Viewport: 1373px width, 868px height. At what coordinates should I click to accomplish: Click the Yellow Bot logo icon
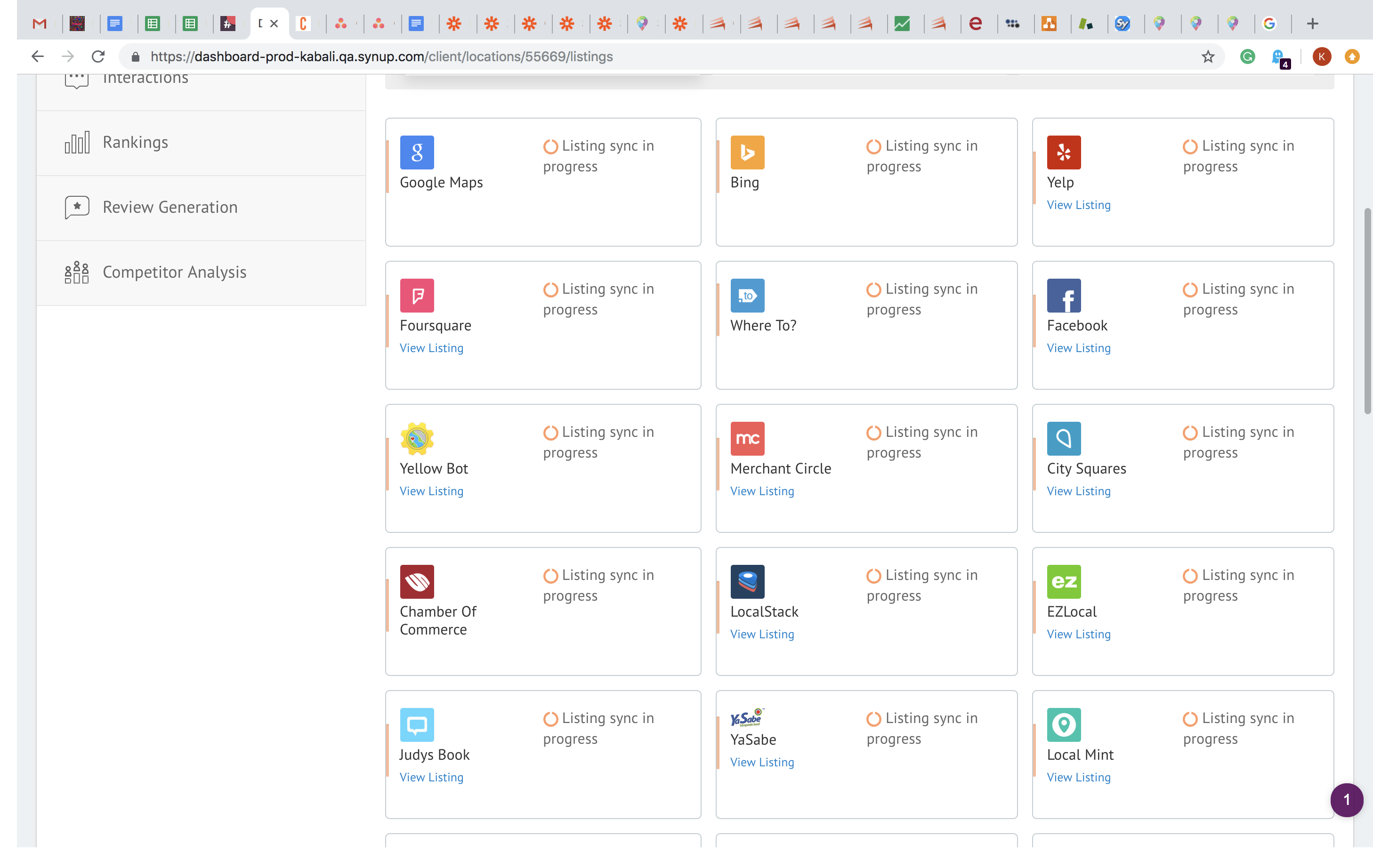click(417, 438)
